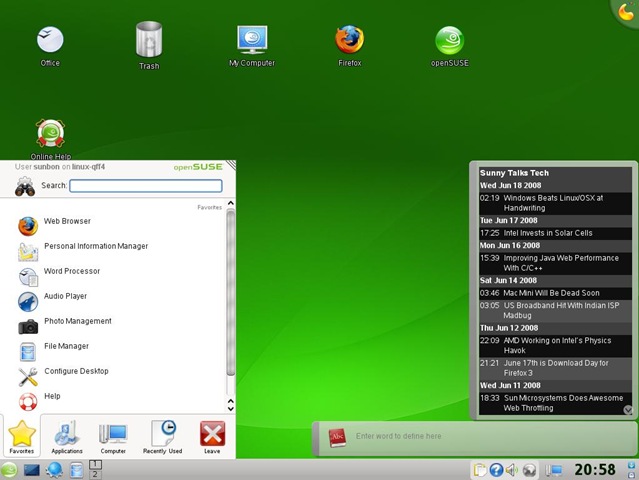Launch Configure Desktop from Favorites
Viewport: 639px width, 480px height.
pos(76,371)
